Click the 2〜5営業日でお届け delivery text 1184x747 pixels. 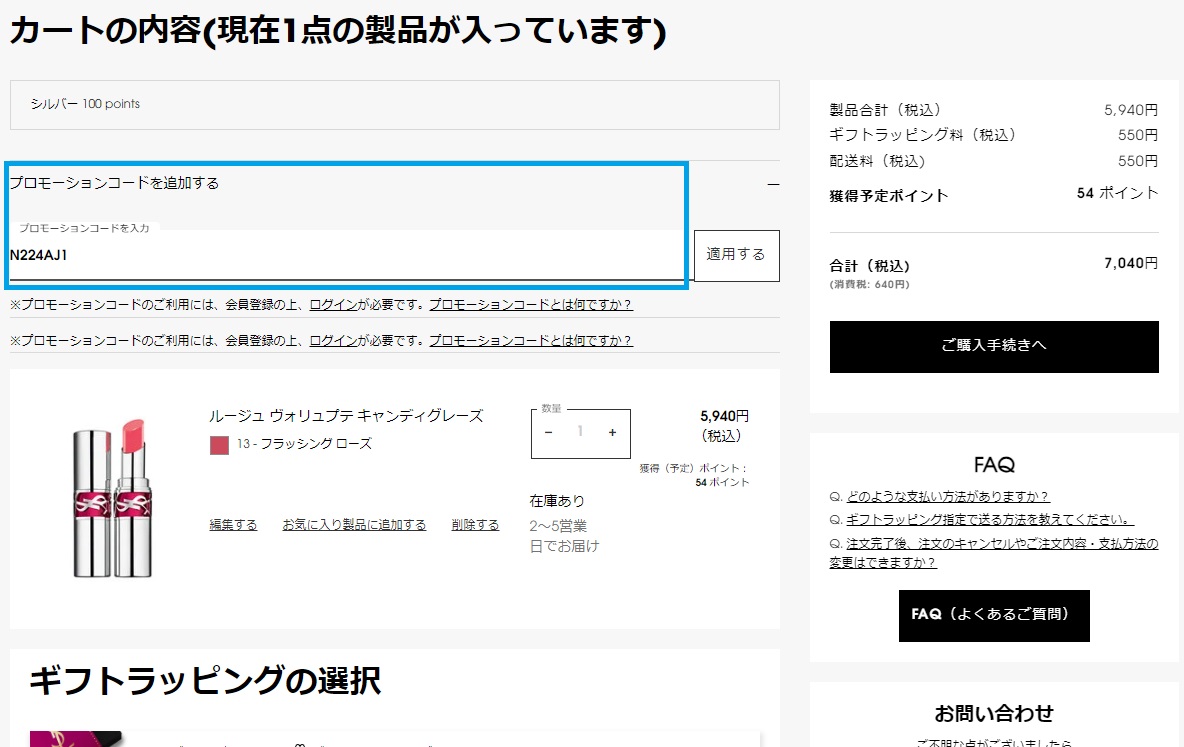564,536
